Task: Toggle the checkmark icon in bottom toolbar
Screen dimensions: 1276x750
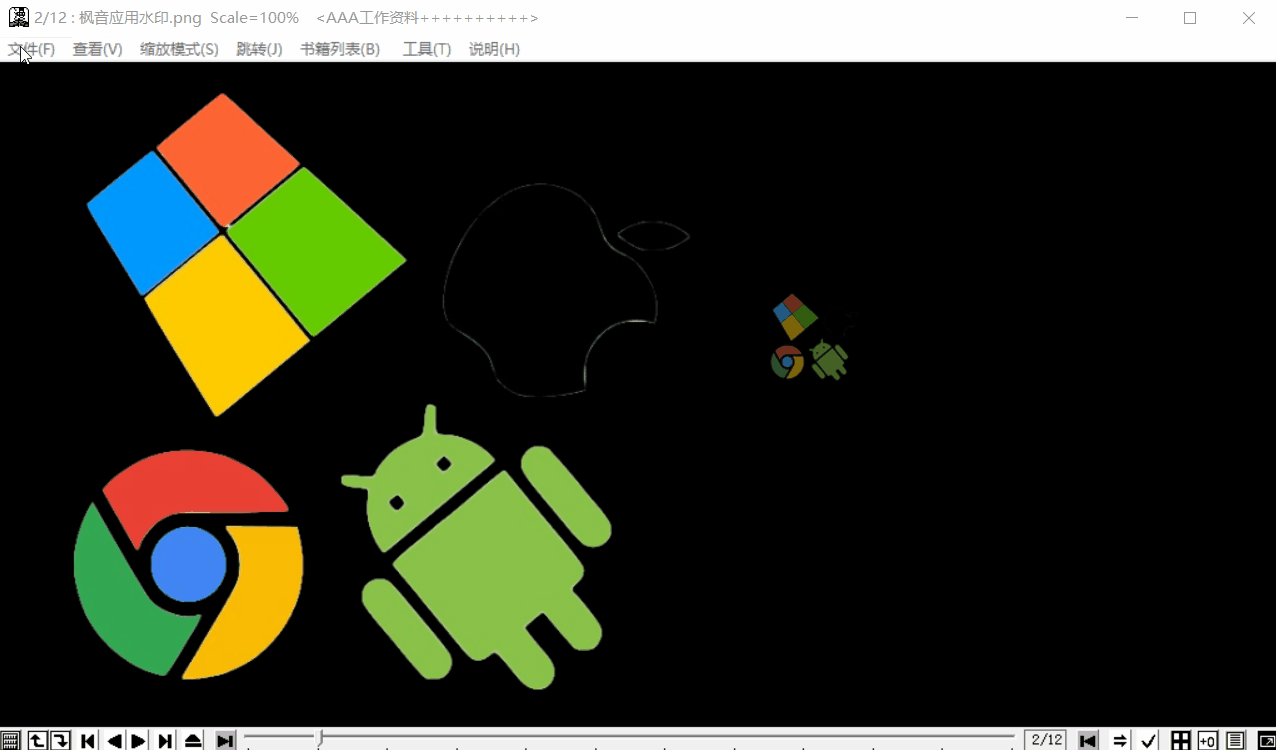Action: pyautogui.click(x=1149, y=740)
